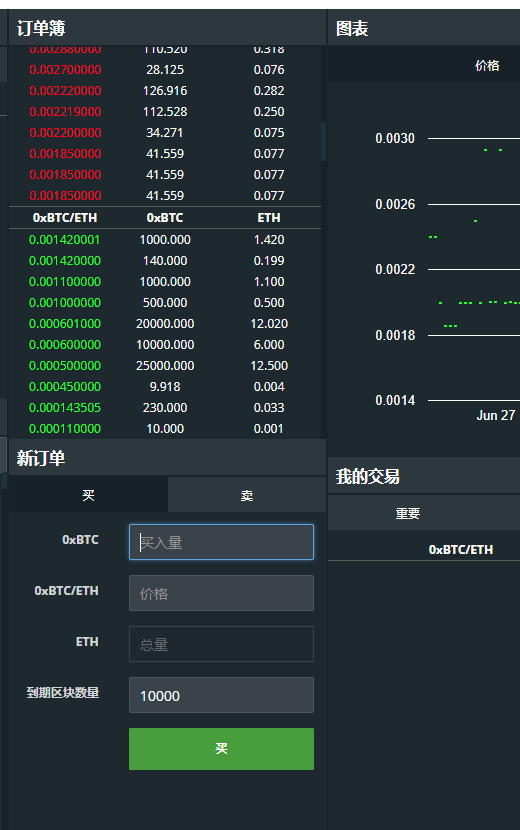Click the green 买 submit button
This screenshot has height=830, width=520.
coord(221,748)
